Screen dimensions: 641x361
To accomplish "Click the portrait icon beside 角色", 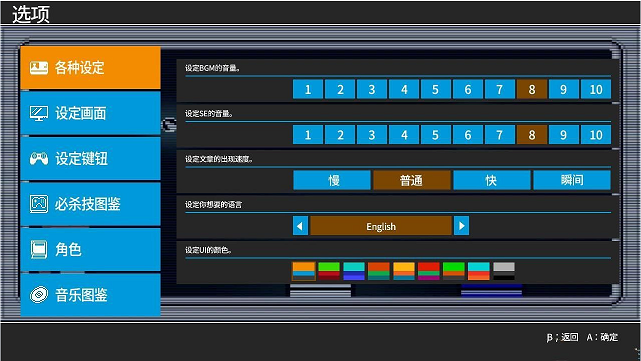I will pyautogui.click(x=39, y=249).
